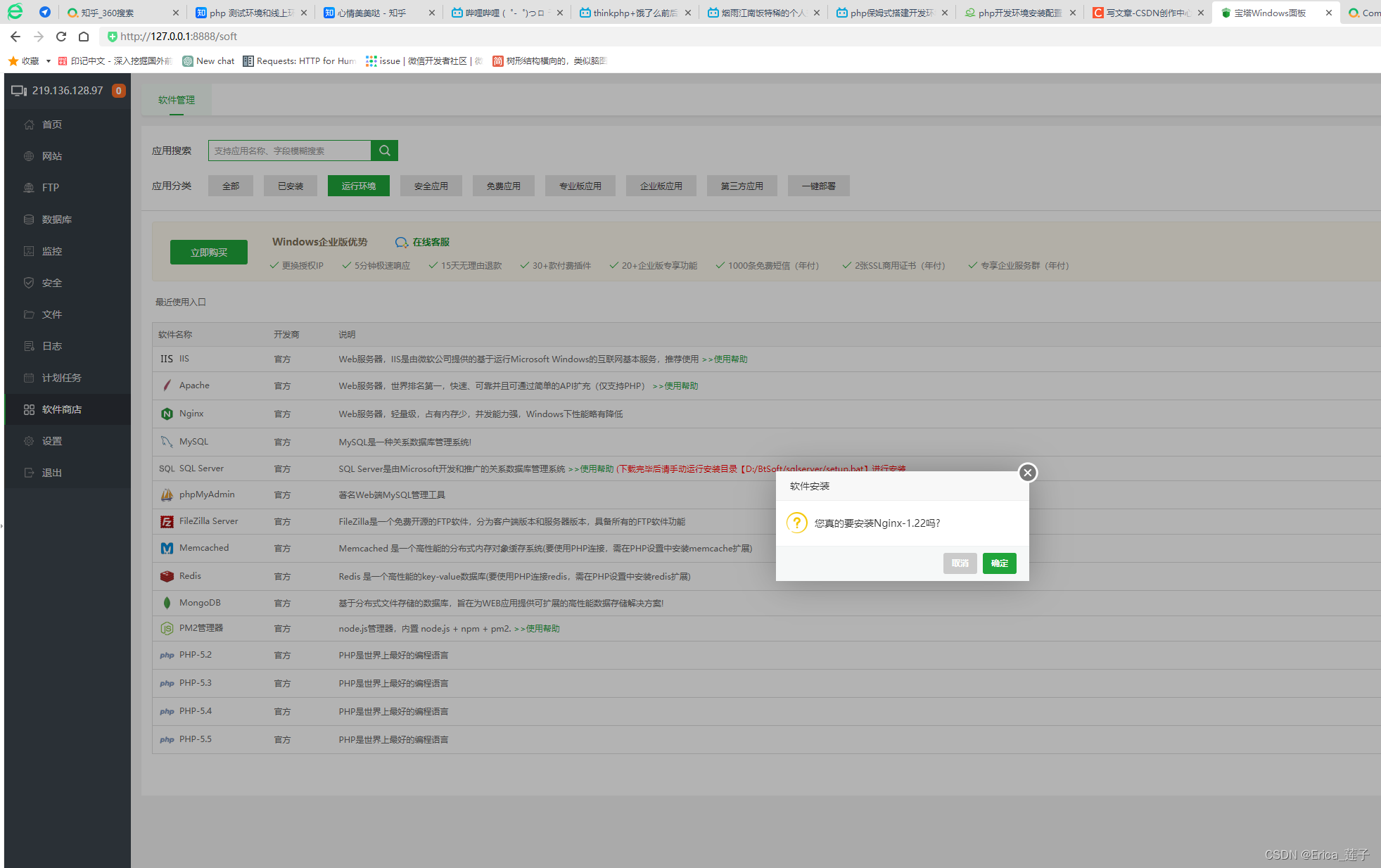Open the 设置 settings in sidebar
1381x868 pixels.
coord(51,440)
